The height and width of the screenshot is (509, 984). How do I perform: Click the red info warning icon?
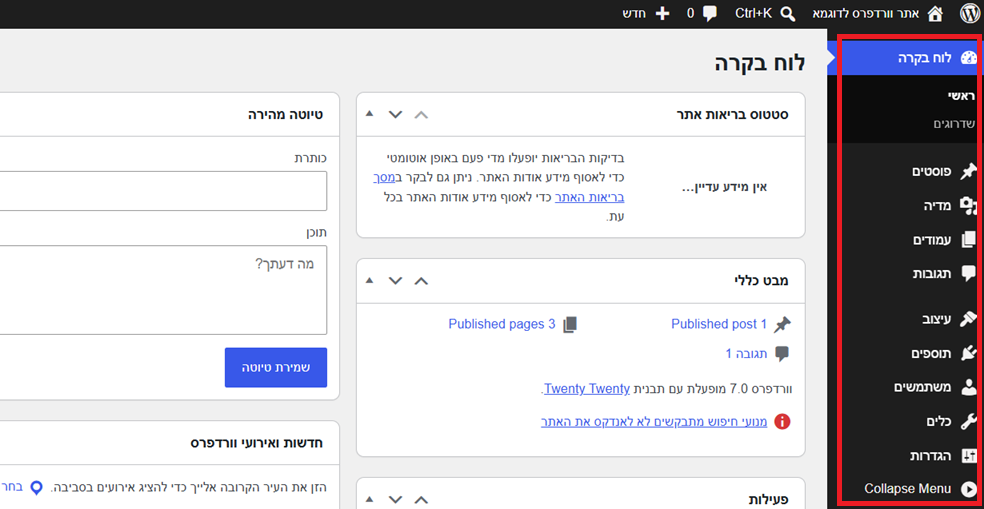point(782,422)
